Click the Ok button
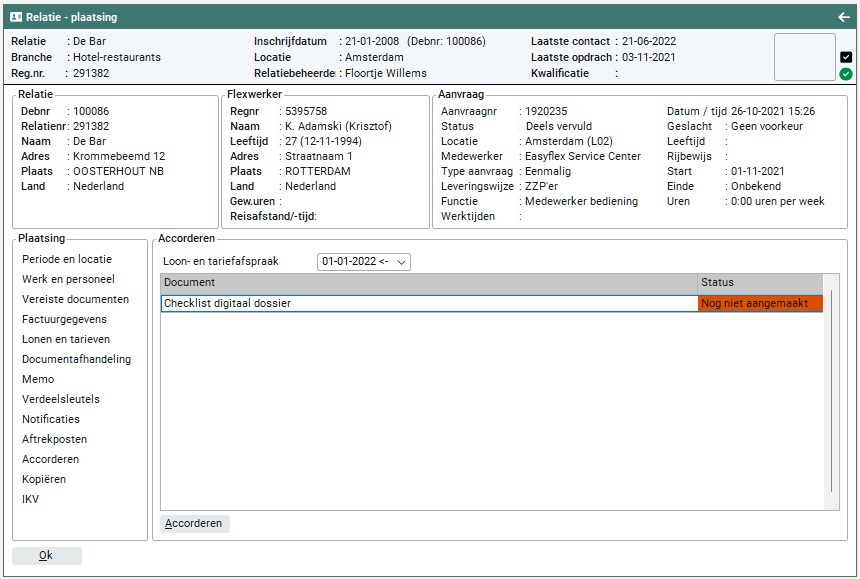The image size is (860, 579). point(46,556)
